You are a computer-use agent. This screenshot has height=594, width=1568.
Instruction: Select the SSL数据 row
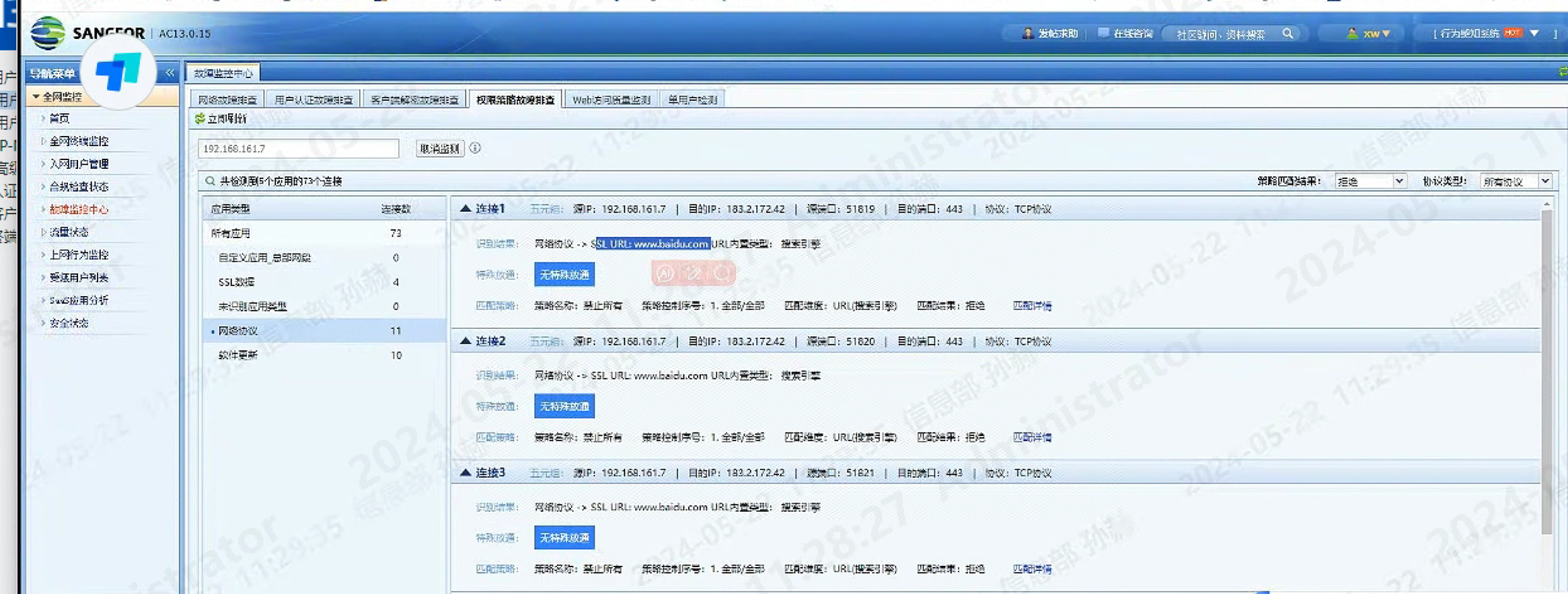(324, 282)
